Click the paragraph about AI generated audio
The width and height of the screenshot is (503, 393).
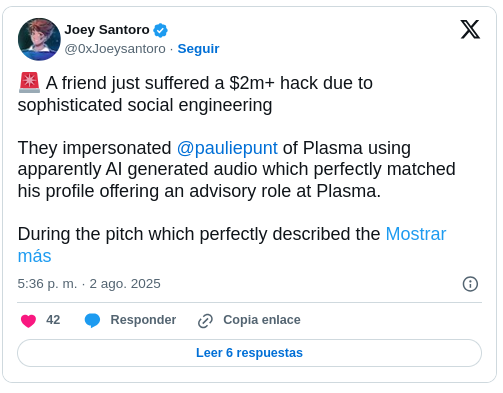tap(237, 169)
